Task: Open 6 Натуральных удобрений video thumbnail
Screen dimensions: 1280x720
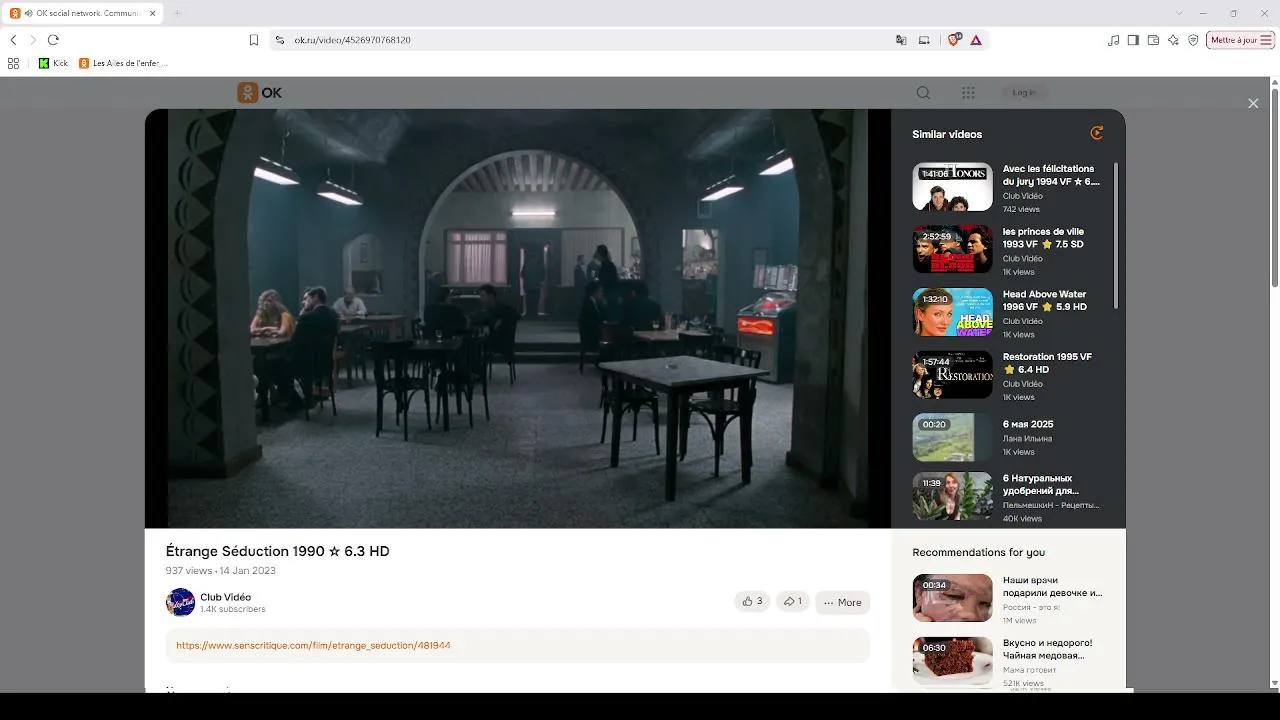Action: point(952,497)
